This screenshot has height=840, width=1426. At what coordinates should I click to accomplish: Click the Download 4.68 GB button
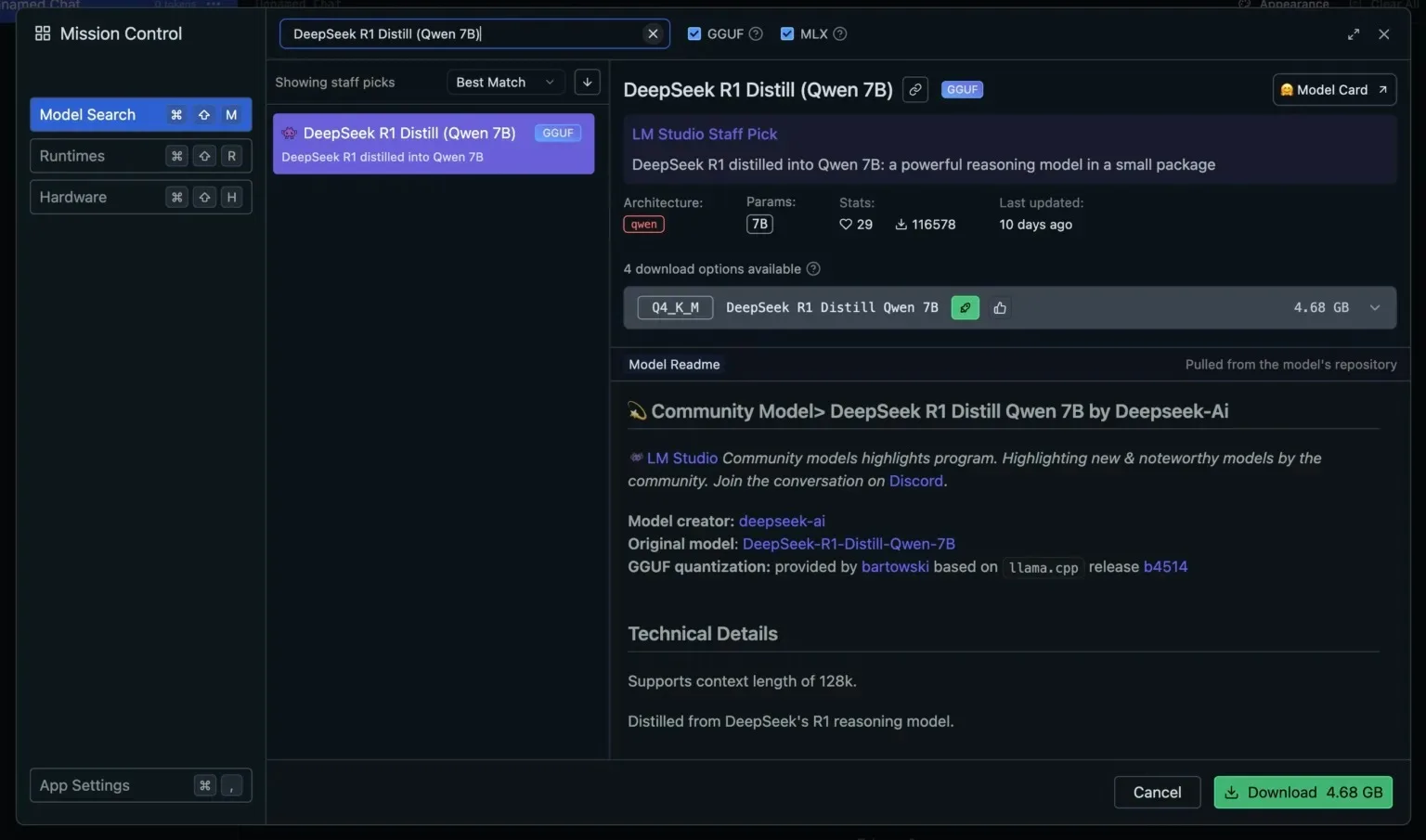click(1303, 793)
